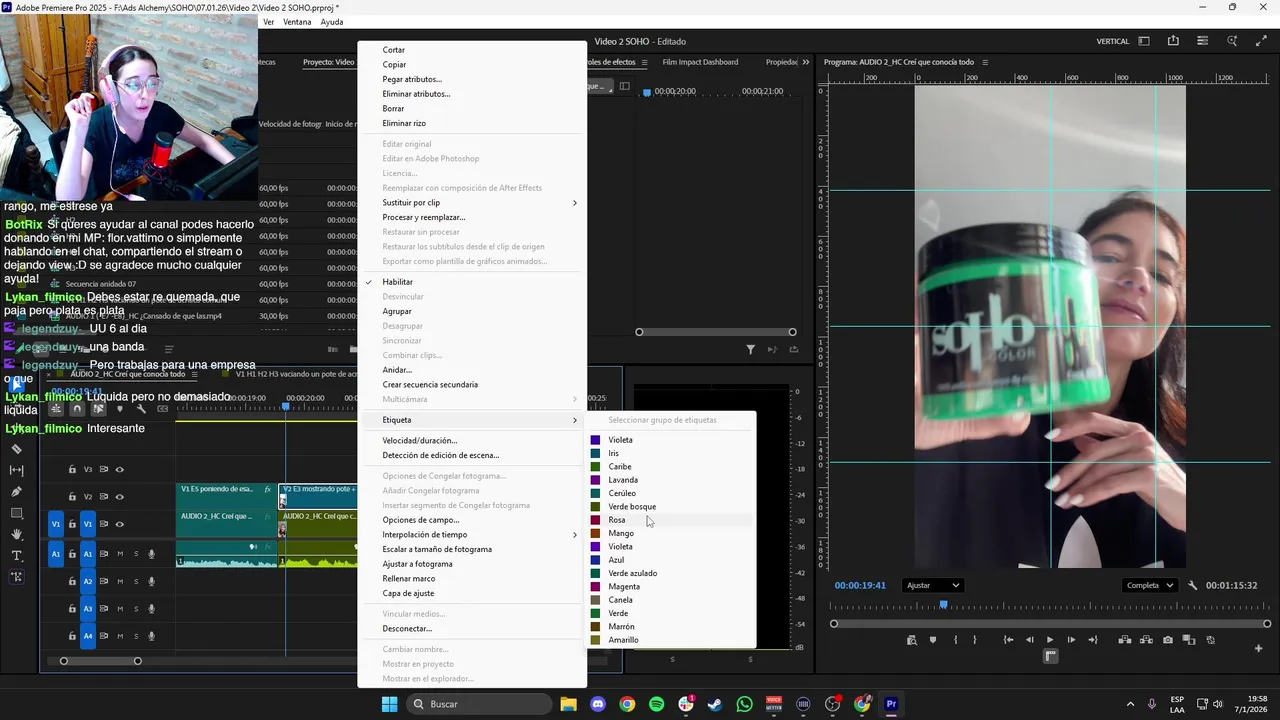Select the V1 E5 poniendo clip on timeline
This screenshot has width=1280, height=720.
click(x=226, y=496)
